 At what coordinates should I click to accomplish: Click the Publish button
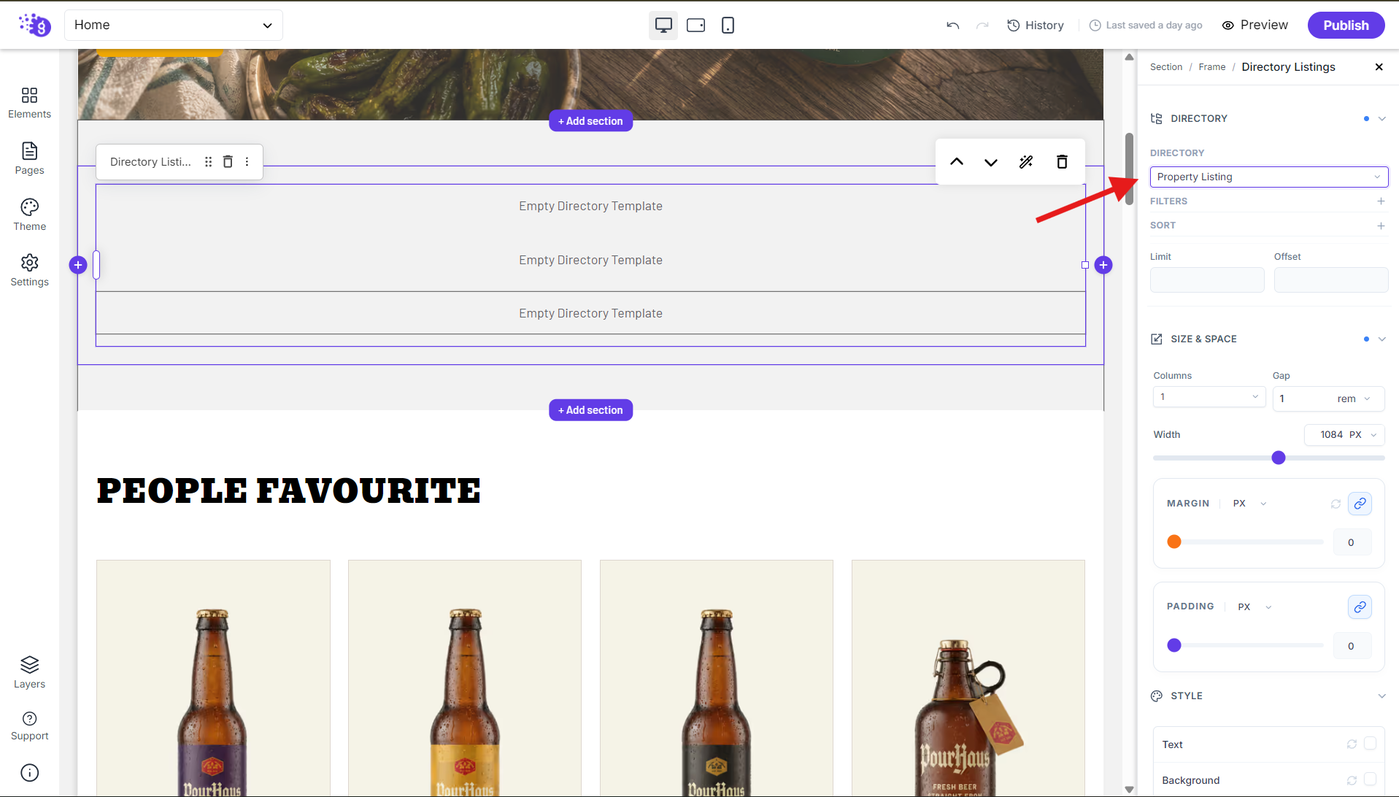pos(1345,25)
